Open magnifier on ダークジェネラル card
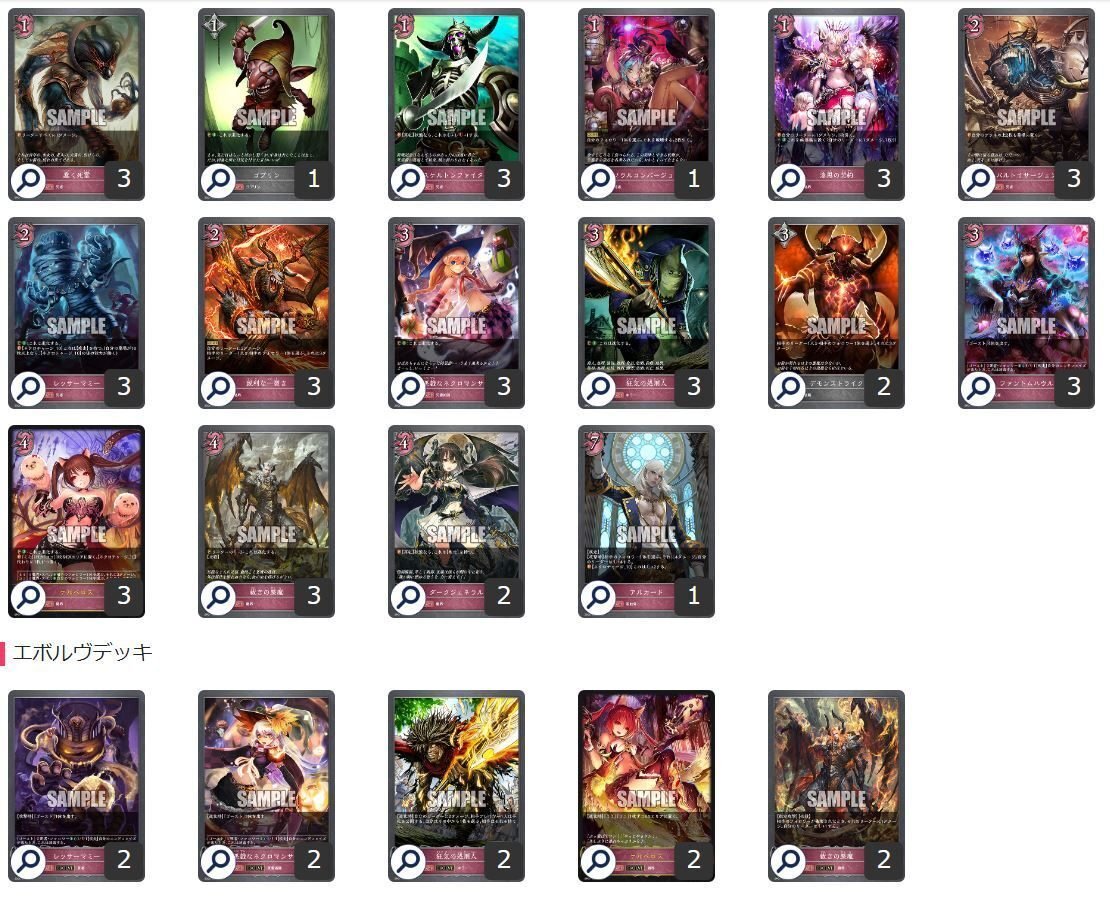This screenshot has width=1110, height=897. pos(408,598)
